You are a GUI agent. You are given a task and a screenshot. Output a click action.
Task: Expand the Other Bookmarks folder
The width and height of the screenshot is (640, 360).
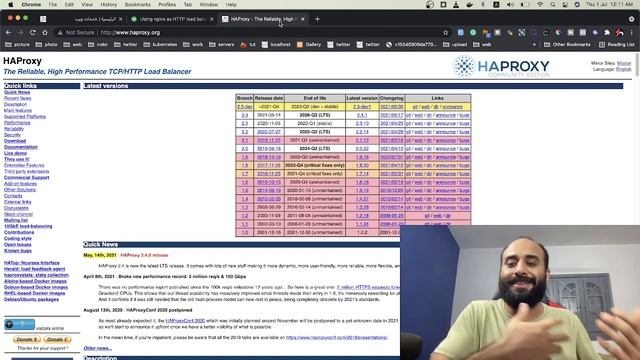pos(567,44)
